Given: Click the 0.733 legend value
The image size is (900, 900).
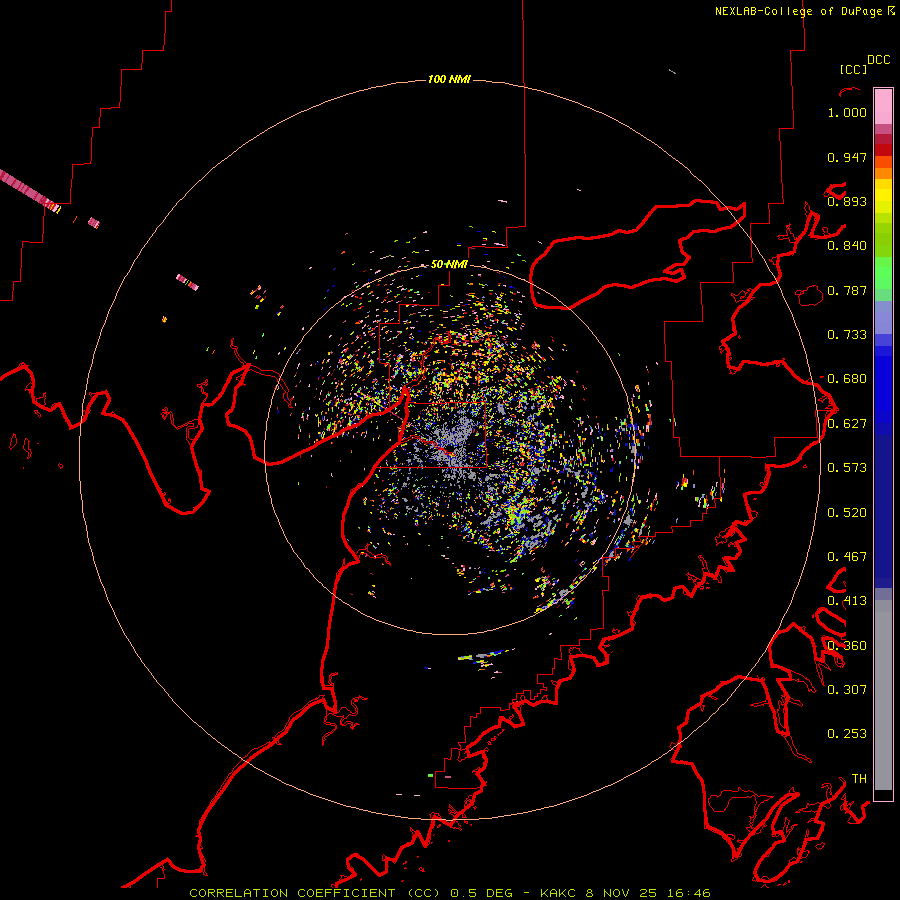Looking at the screenshot, I should (x=847, y=335).
